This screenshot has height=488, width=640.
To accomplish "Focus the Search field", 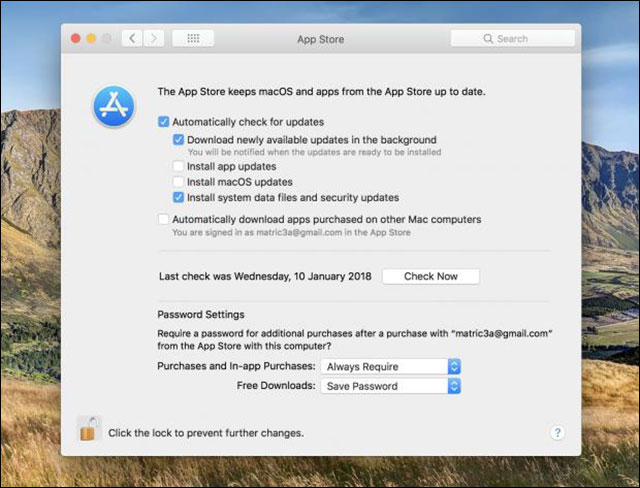I will click(513, 39).
